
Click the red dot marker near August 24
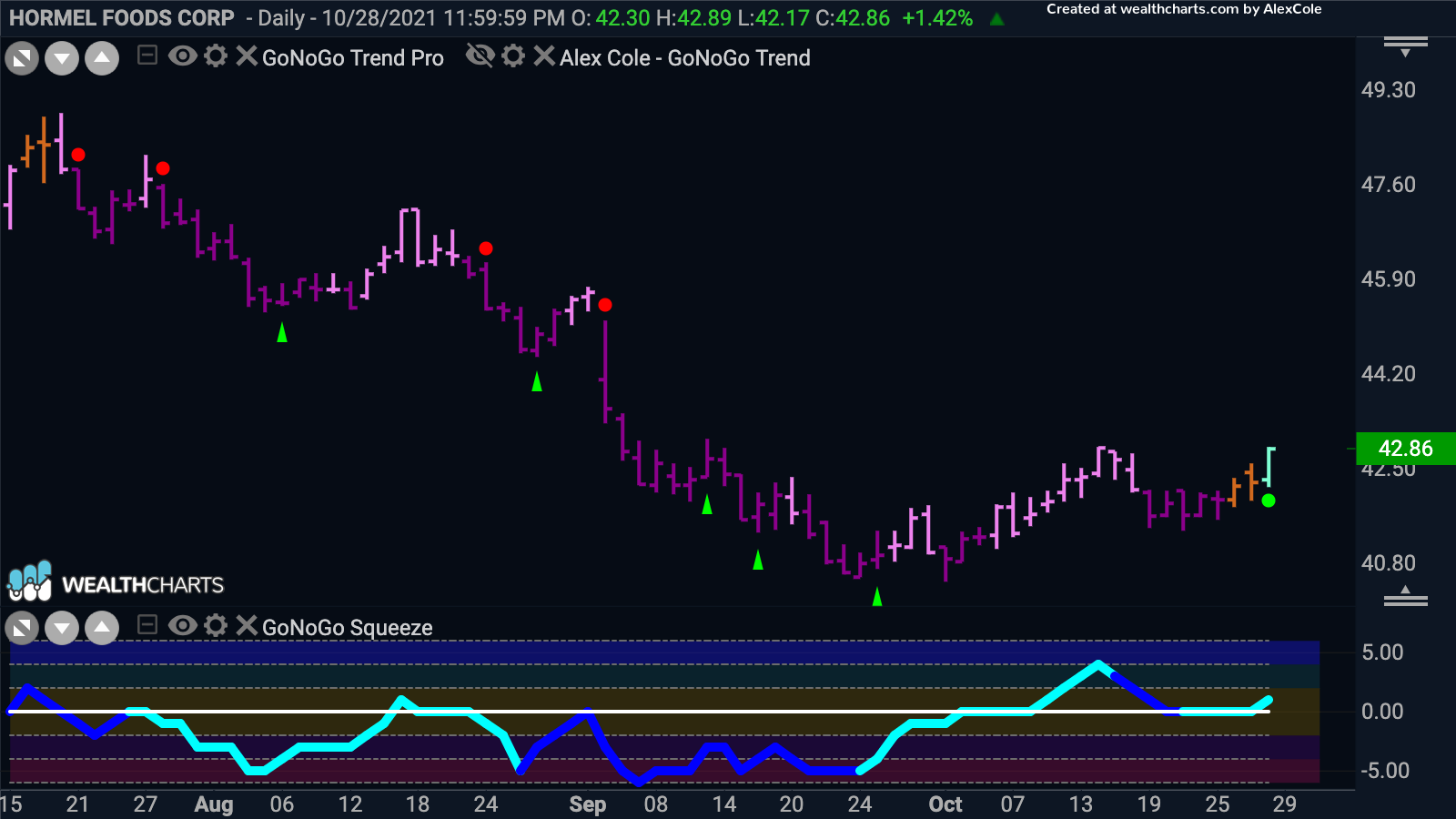click(486, 248)
